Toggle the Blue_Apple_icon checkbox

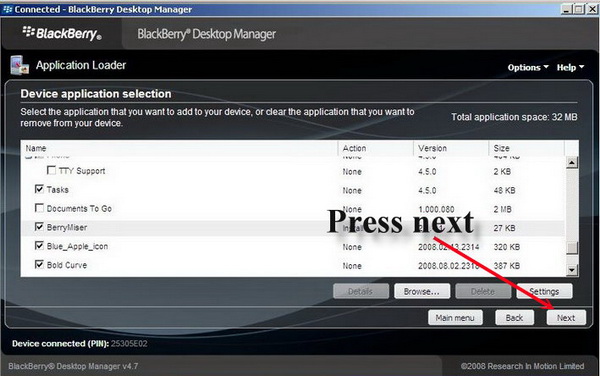tap(39, 246)
